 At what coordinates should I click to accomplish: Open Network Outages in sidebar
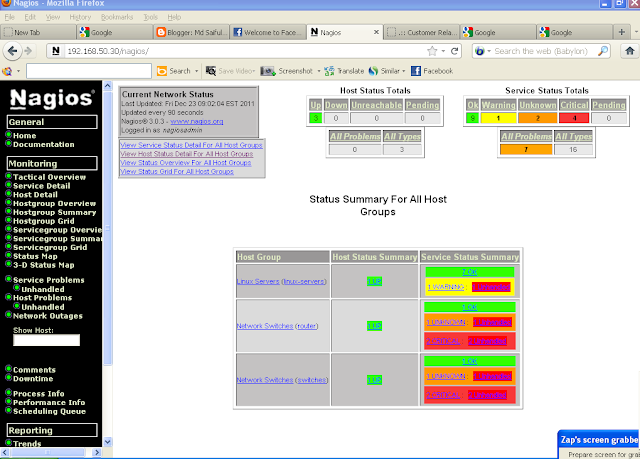click(x=48, y=316)
